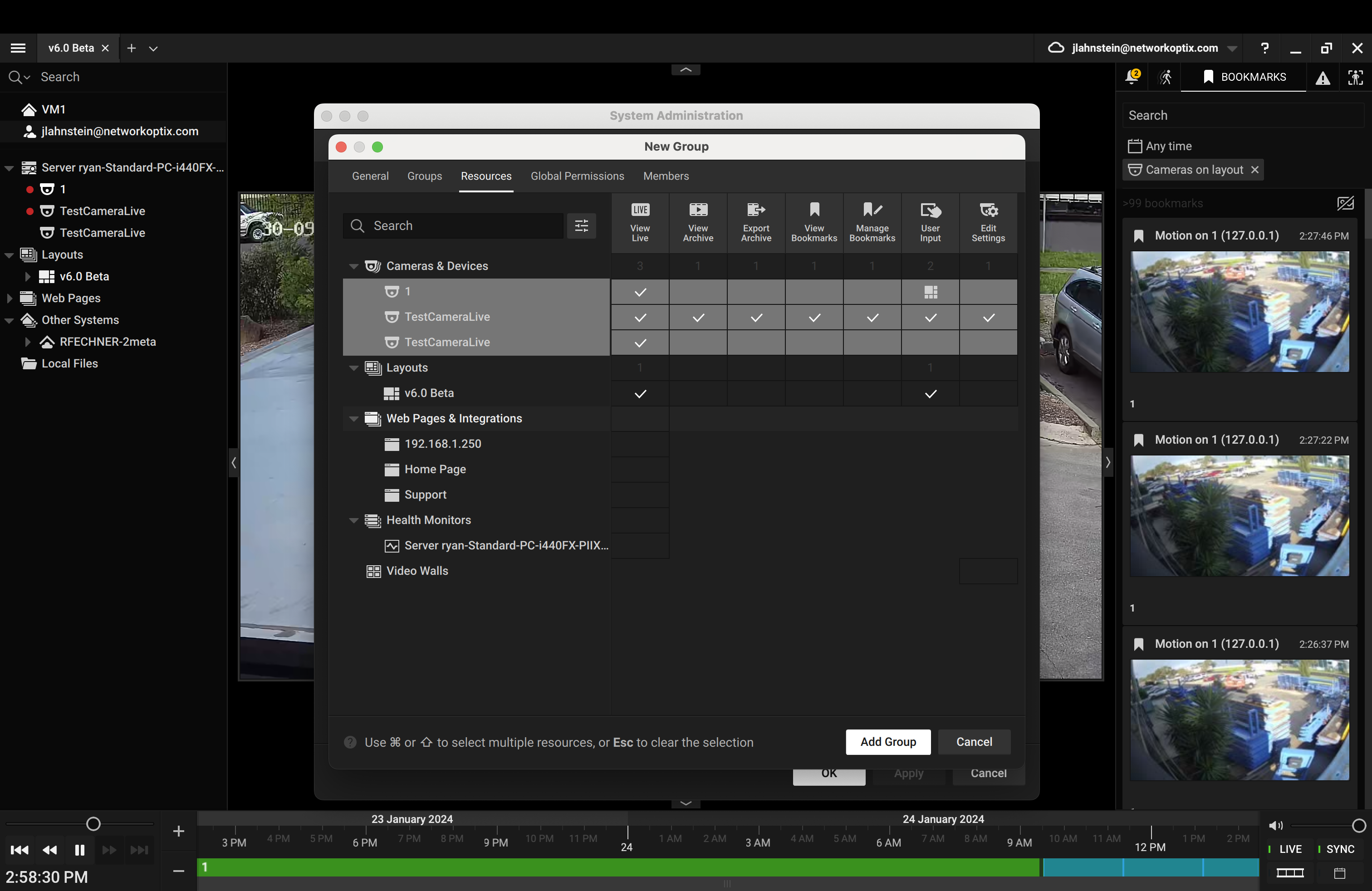Click the Edit Settings column header
The height and width of the screenshot is (891, 1372).
(989, 222)
